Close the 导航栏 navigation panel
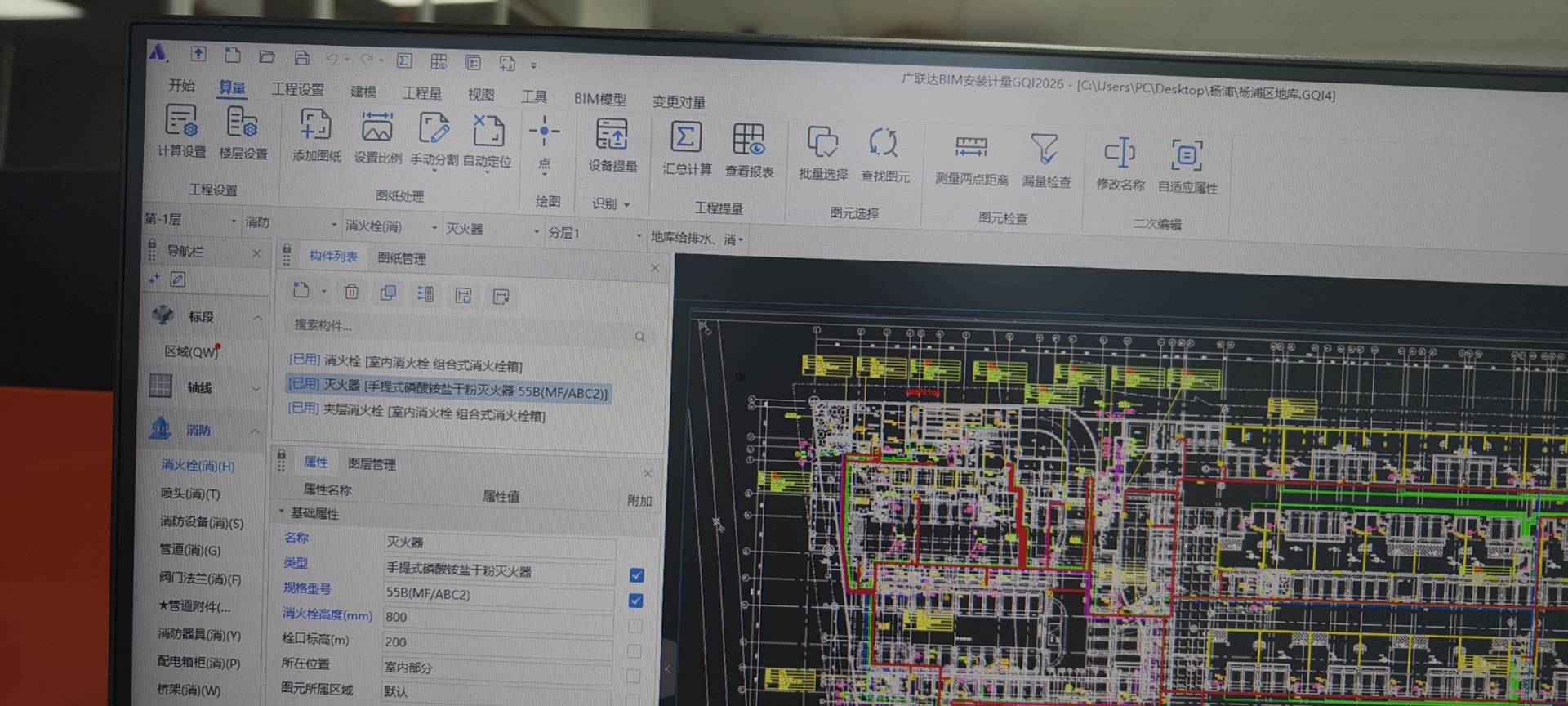 point(256,254)
